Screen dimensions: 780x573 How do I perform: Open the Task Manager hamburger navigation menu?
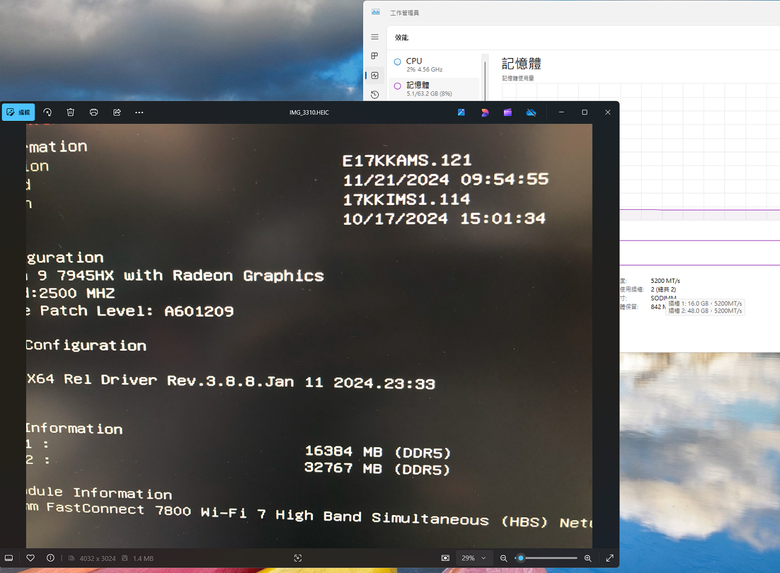click(x=375, y=37)
